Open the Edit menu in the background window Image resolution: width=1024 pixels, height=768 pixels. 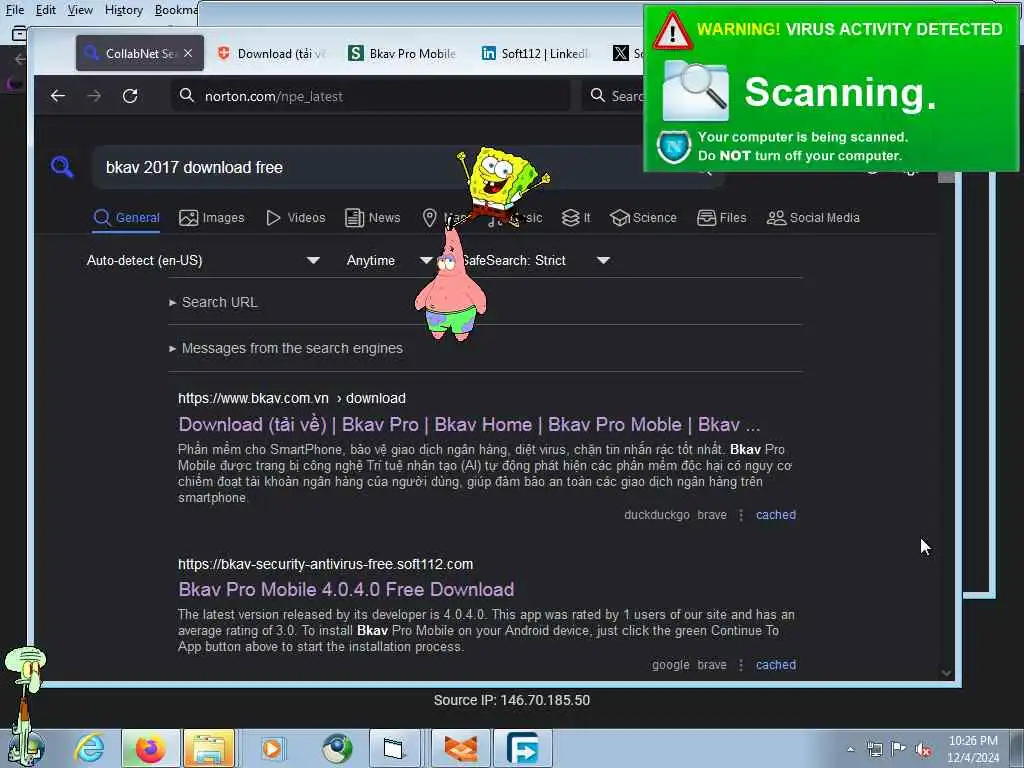pos(45,10)
